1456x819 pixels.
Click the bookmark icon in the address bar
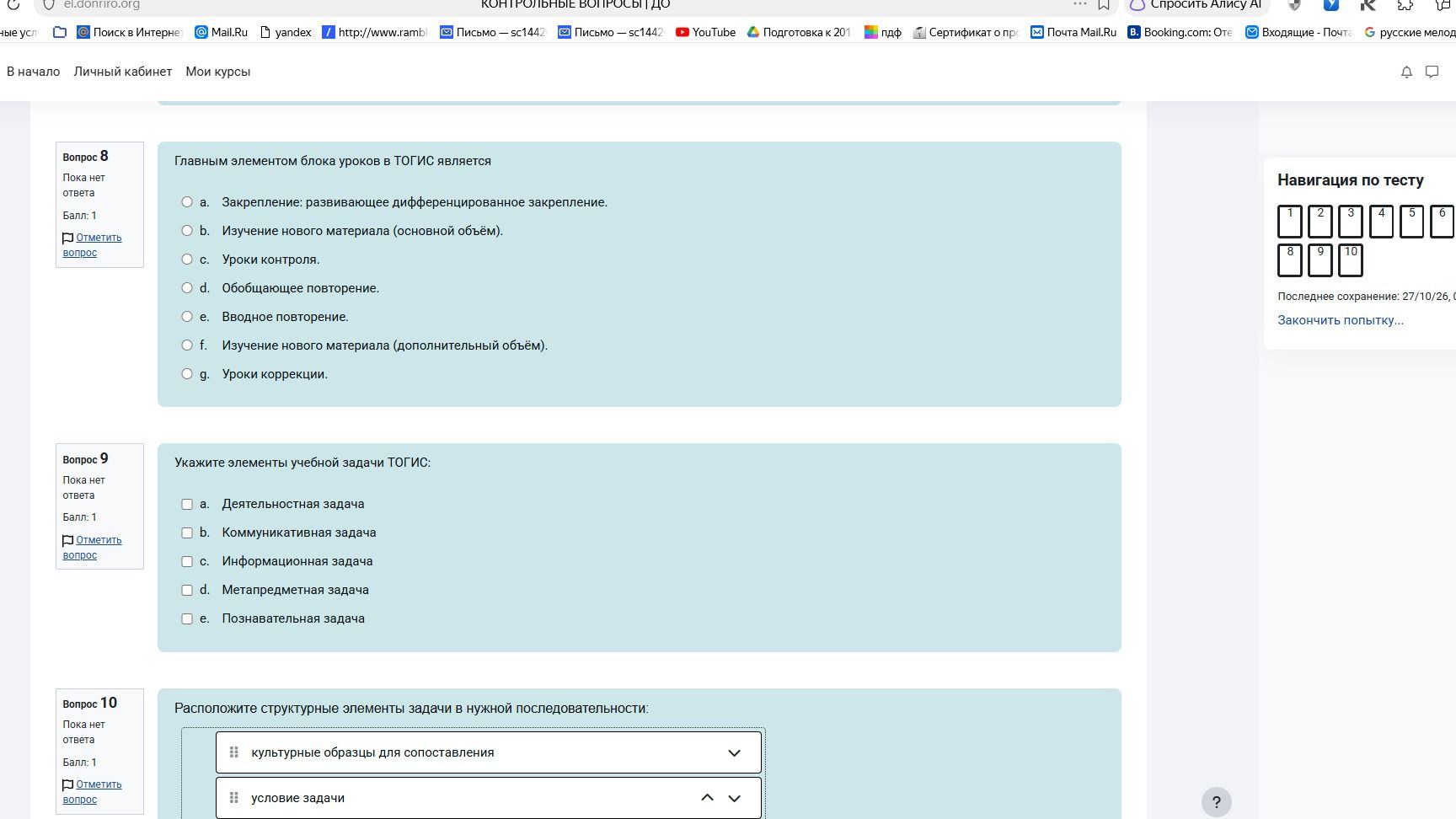pos(1104,4)
